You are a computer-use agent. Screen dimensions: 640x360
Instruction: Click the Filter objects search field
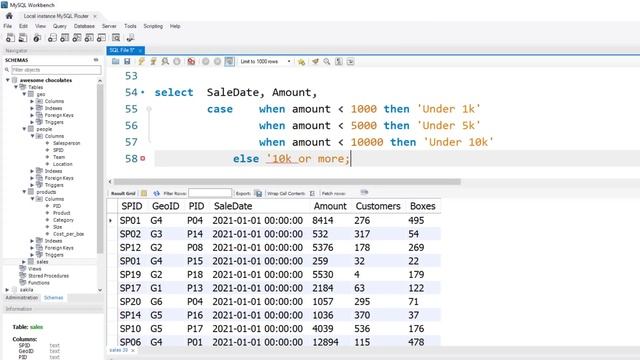click(x=56, y=70)
